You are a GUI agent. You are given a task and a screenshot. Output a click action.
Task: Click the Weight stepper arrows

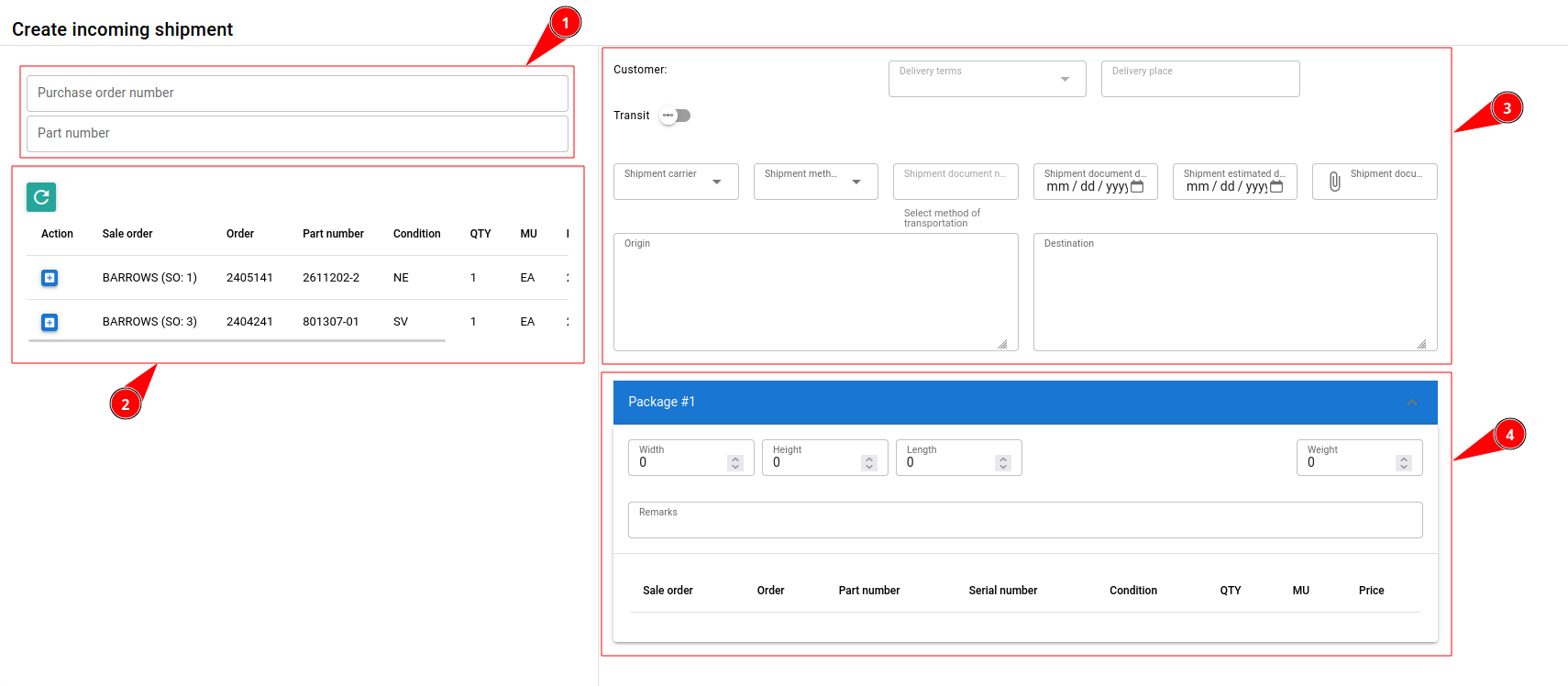1404,463
